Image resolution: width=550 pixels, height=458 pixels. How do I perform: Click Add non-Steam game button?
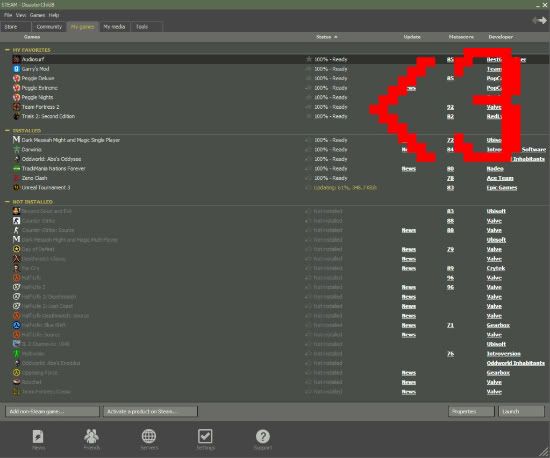tap(52, 411)
